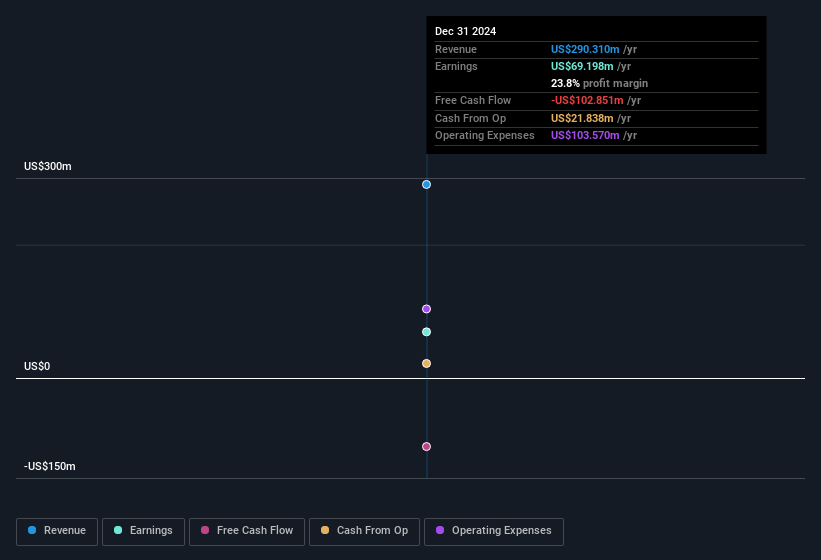Click the US$0 axis label

pos(37,366)
